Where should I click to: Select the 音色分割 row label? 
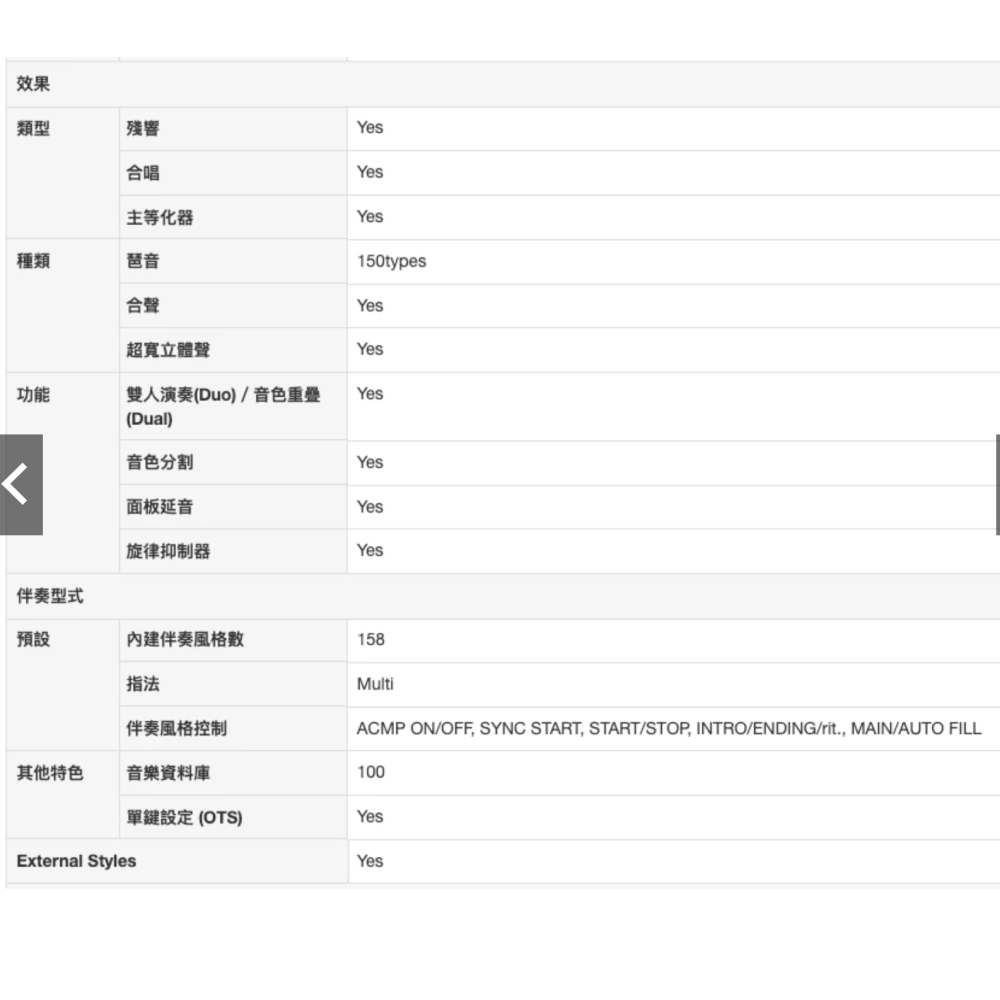159,462
